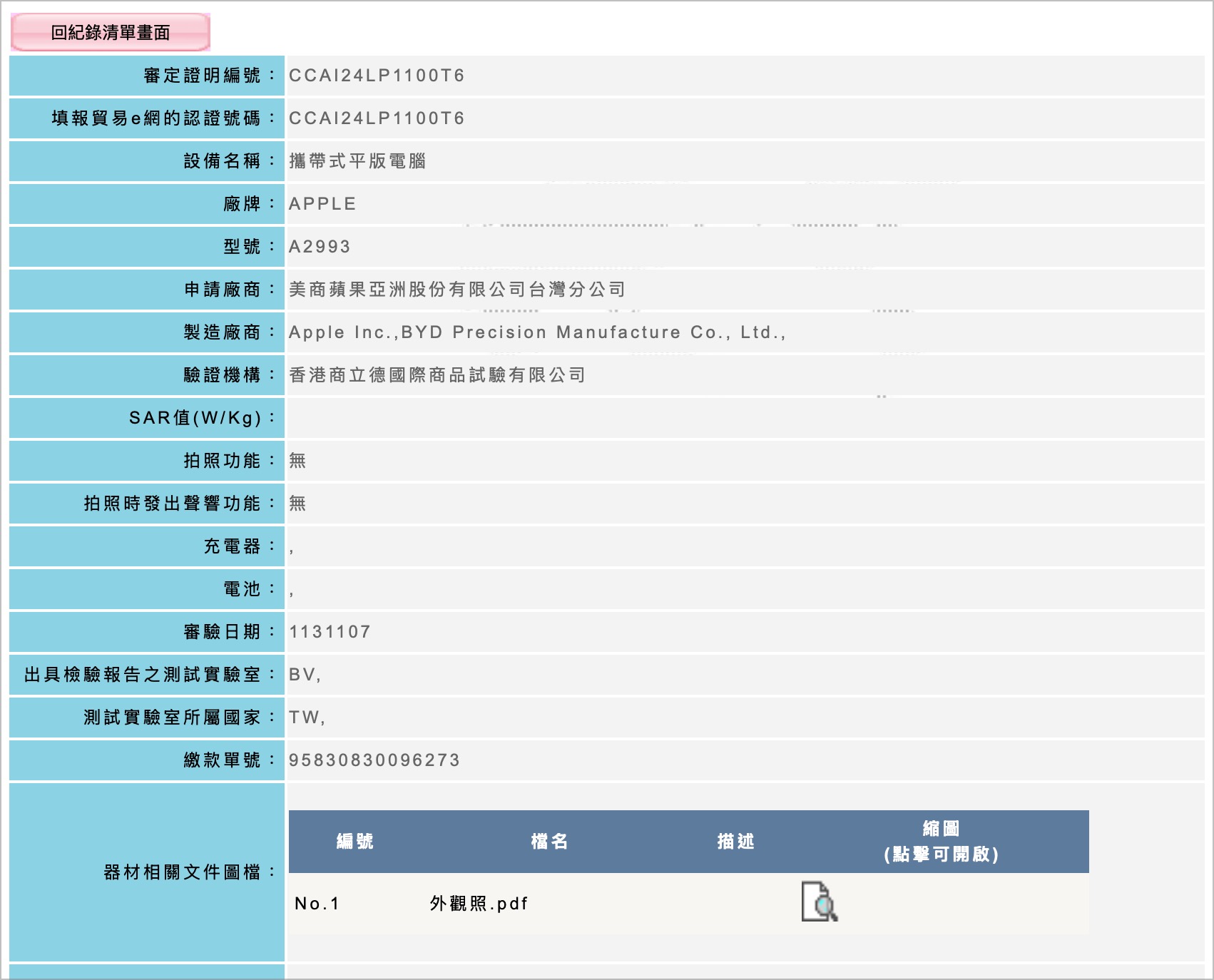Click the No.1 cell in the file table

tap(317, 904)
